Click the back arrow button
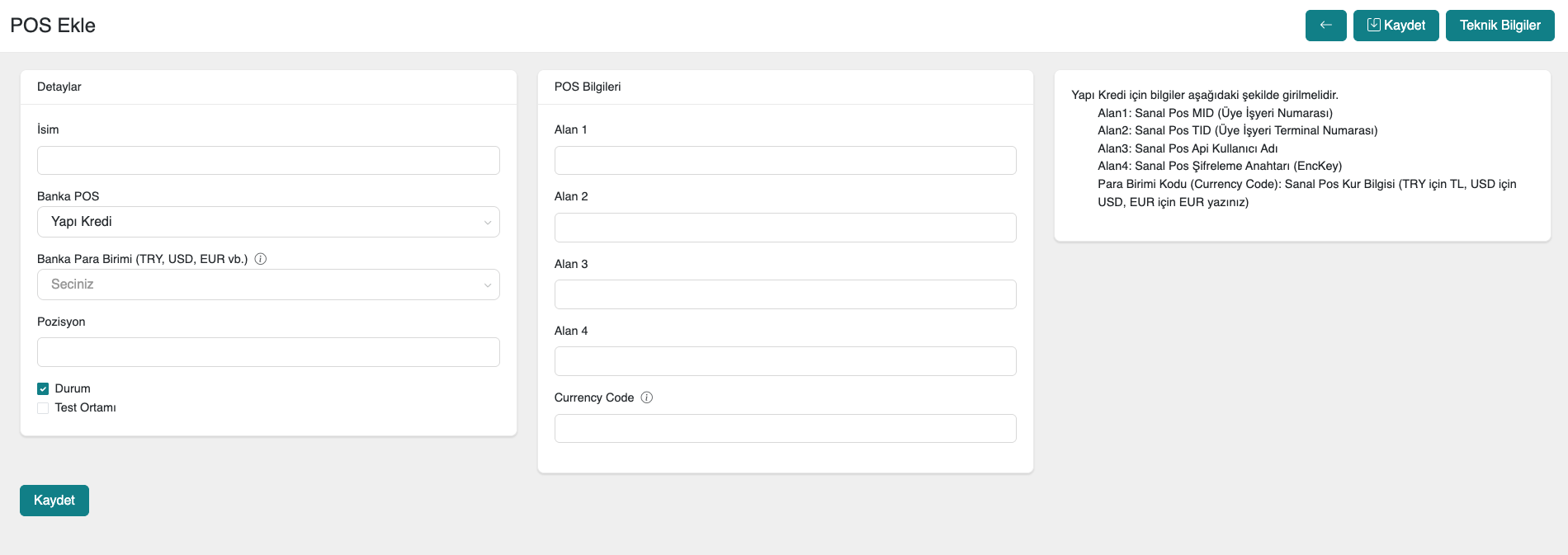Screen dimensions: 1568x555 coord(1325,26)
